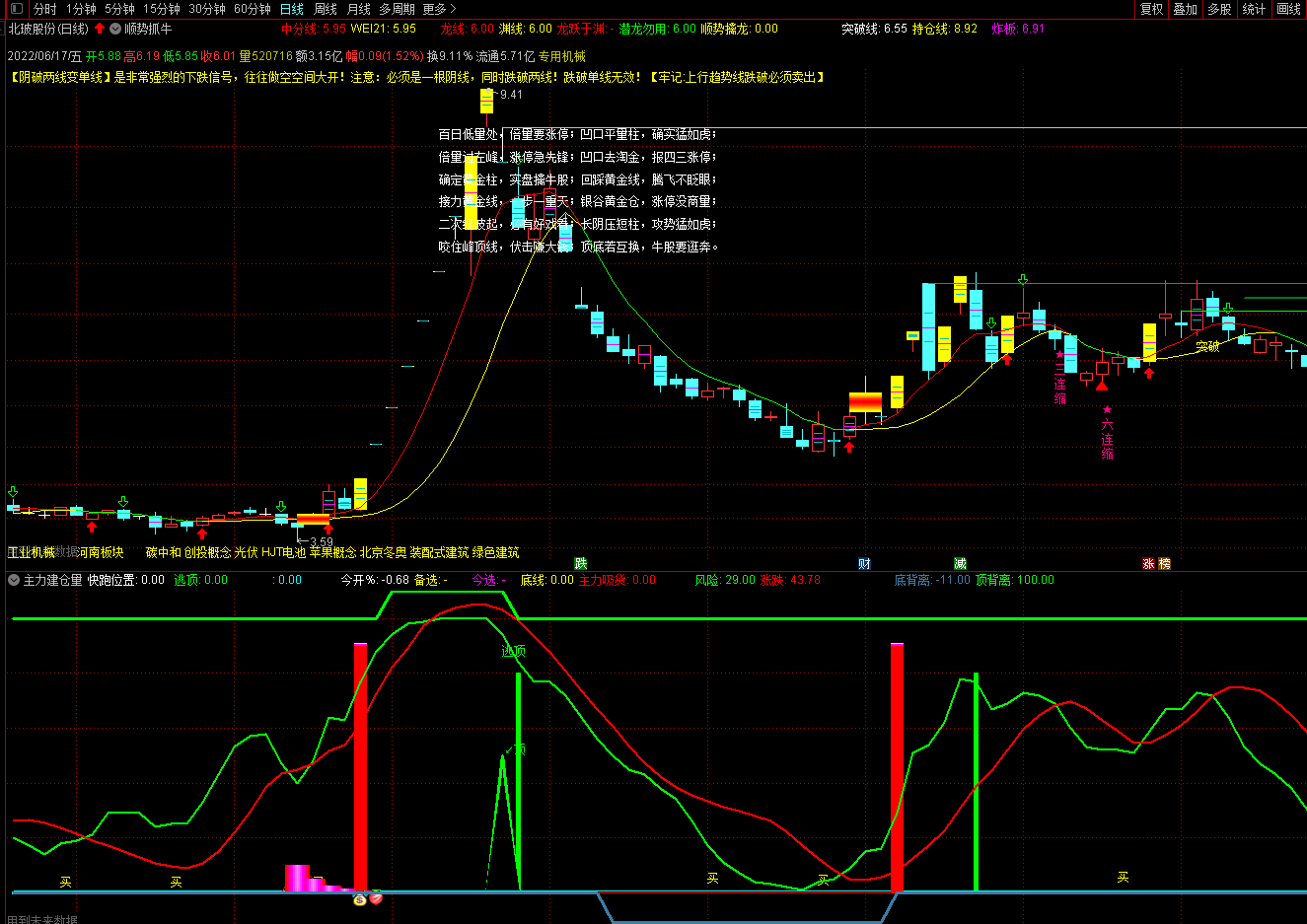
Task: Click the 北京冬奥 concept tag
Action: [x=383, y=552]
